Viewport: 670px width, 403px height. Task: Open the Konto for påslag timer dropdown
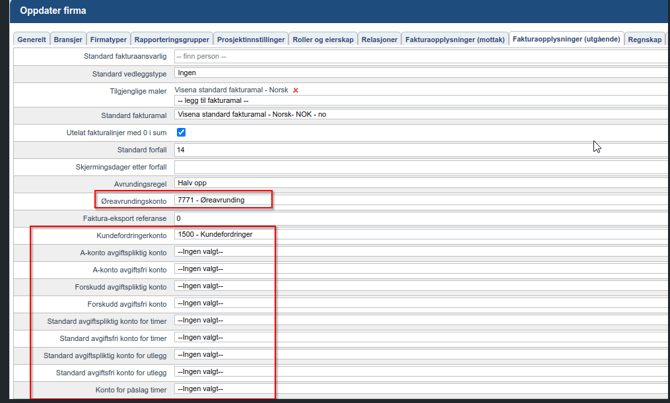222,389
